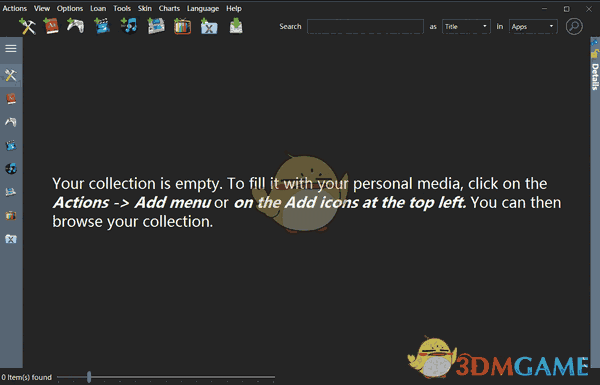Click the Add TV bookshelf toolbar icon

coord(183,27)
